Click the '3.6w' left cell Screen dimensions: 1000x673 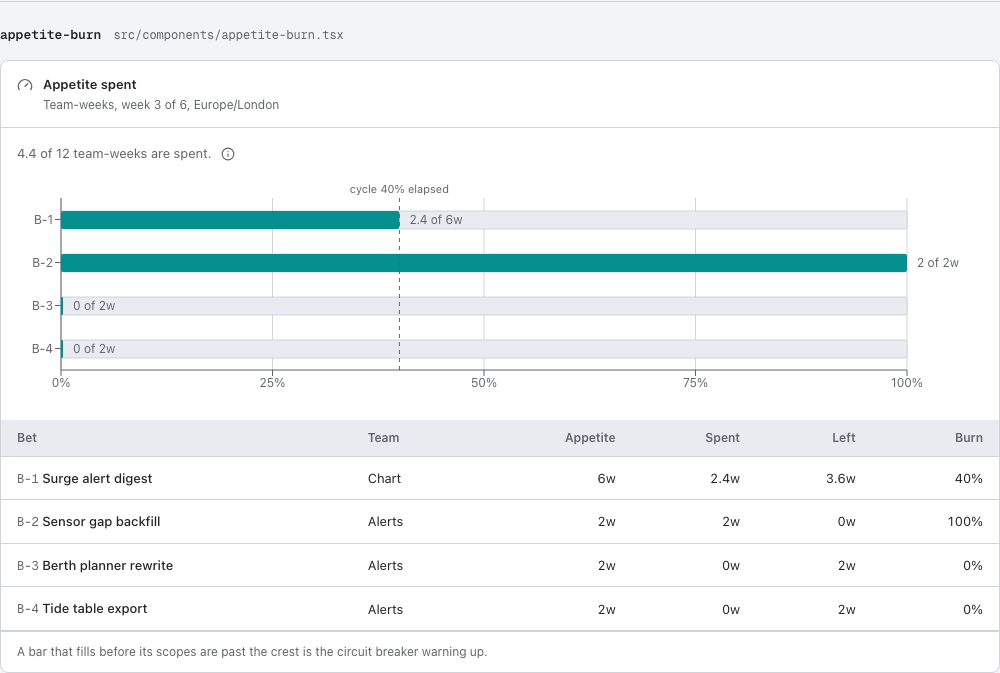pos(841,478)
